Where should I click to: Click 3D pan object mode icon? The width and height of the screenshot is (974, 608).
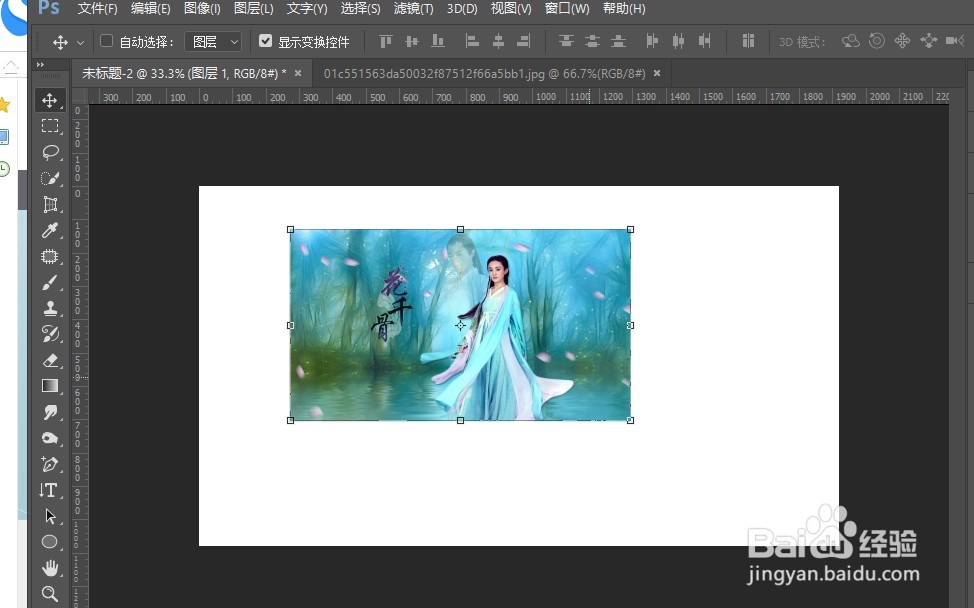(903, 41)
